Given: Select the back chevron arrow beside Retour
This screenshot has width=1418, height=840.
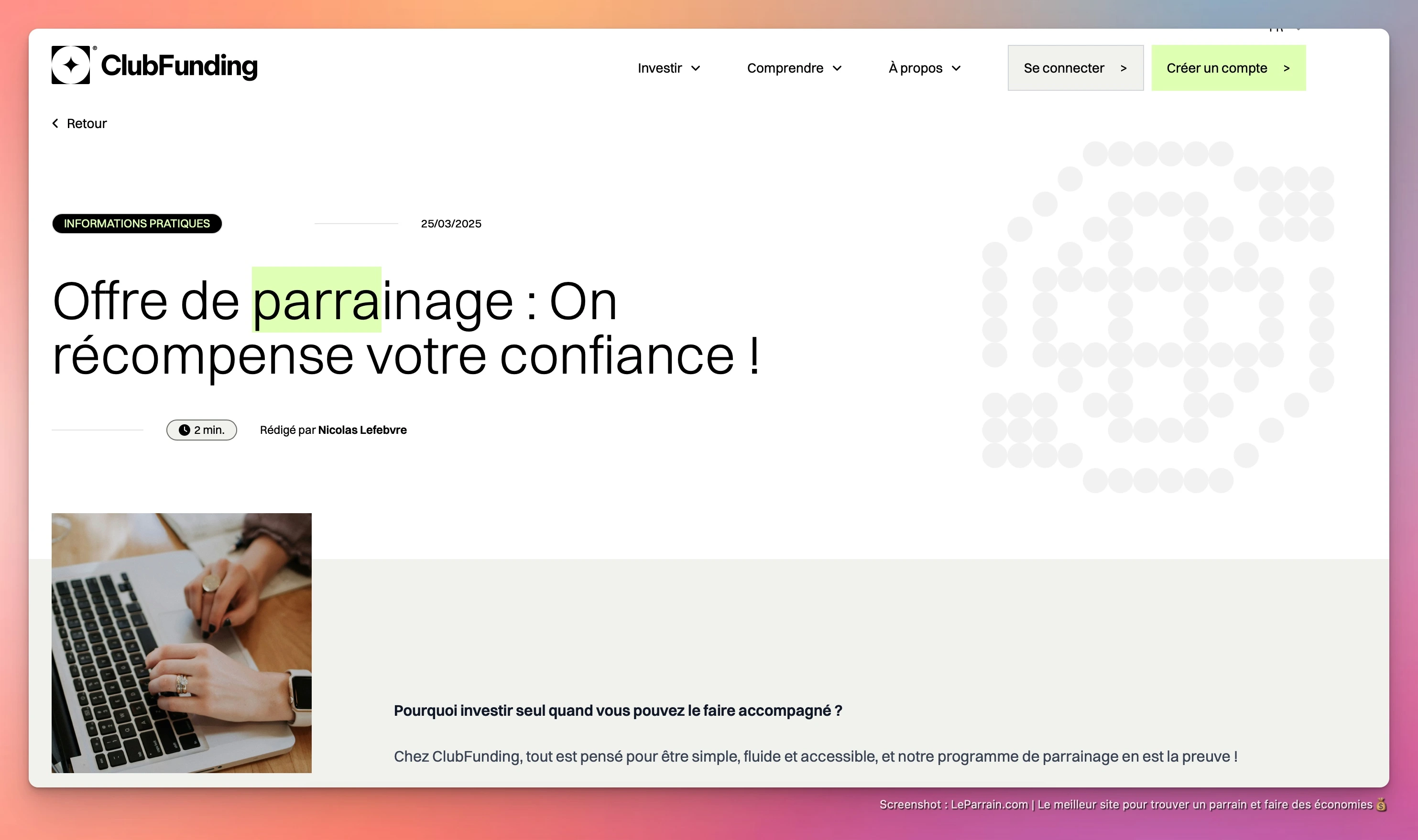Looking at the screenshot, I should tap(55, 123).
